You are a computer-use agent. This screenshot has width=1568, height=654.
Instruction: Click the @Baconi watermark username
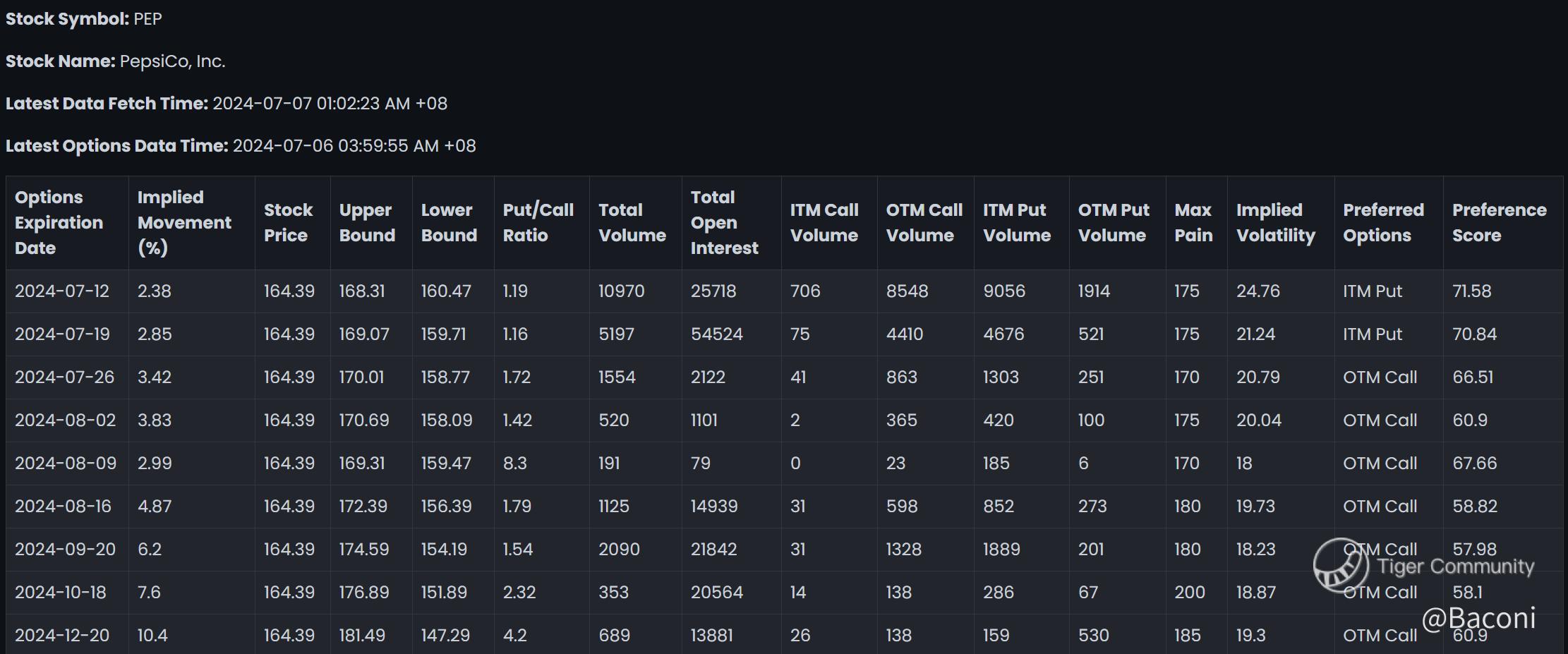(1478, 618)
